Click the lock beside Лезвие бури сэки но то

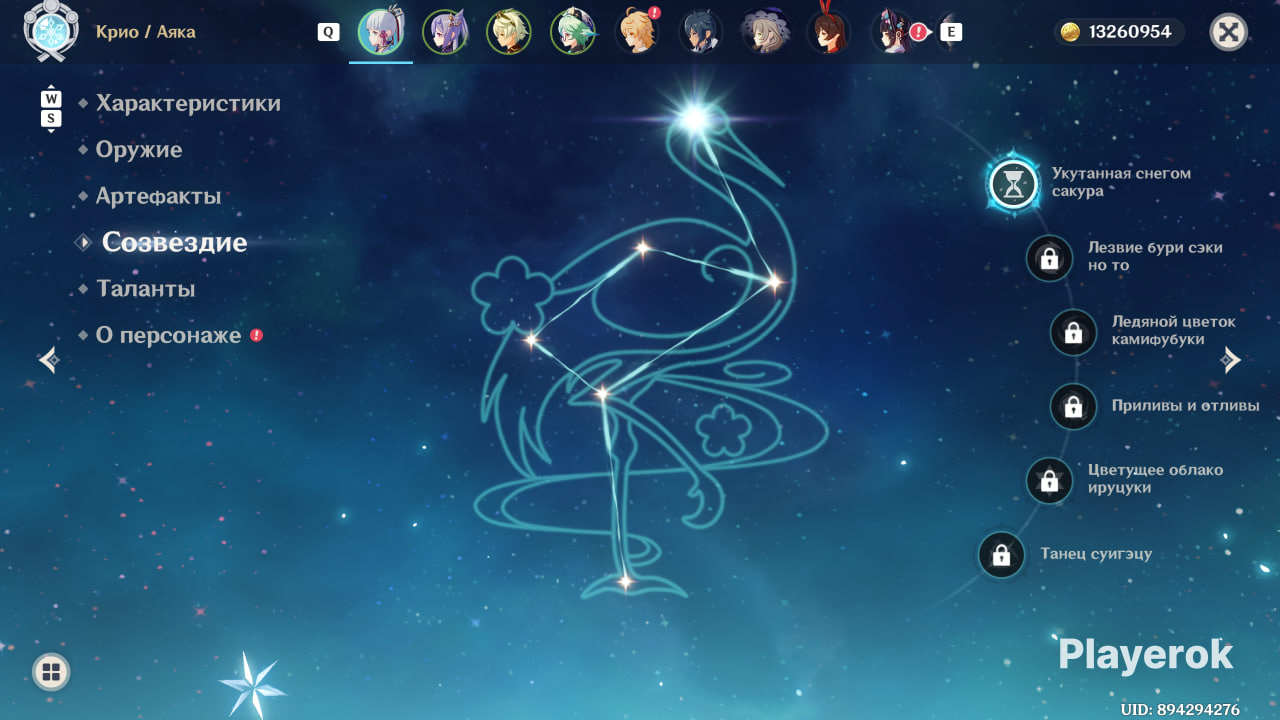1049,258
